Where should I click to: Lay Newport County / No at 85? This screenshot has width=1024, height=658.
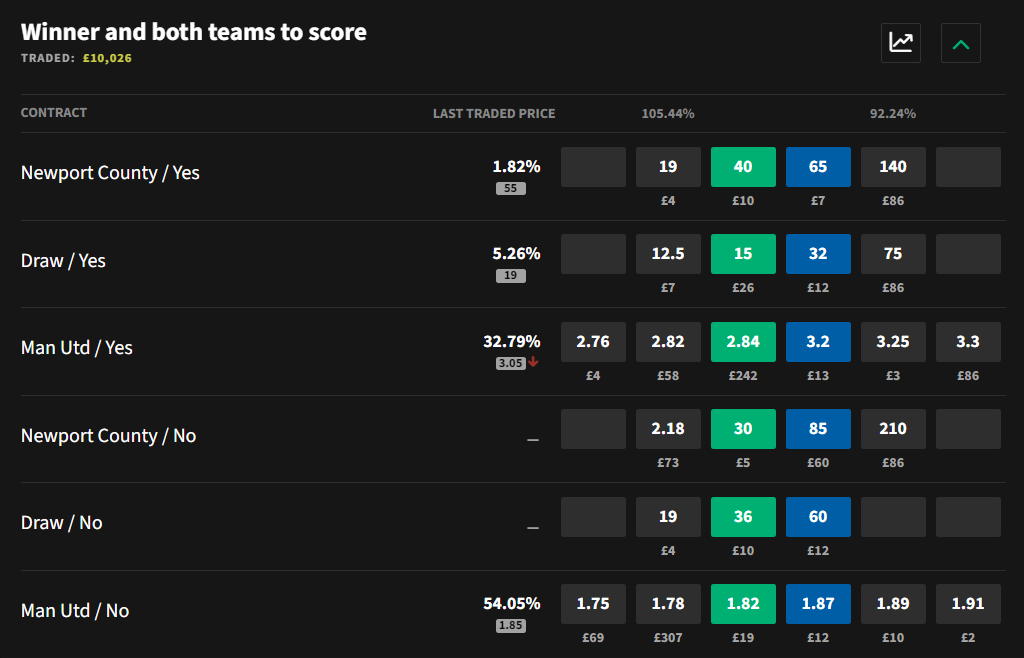[x=818, y=429]
